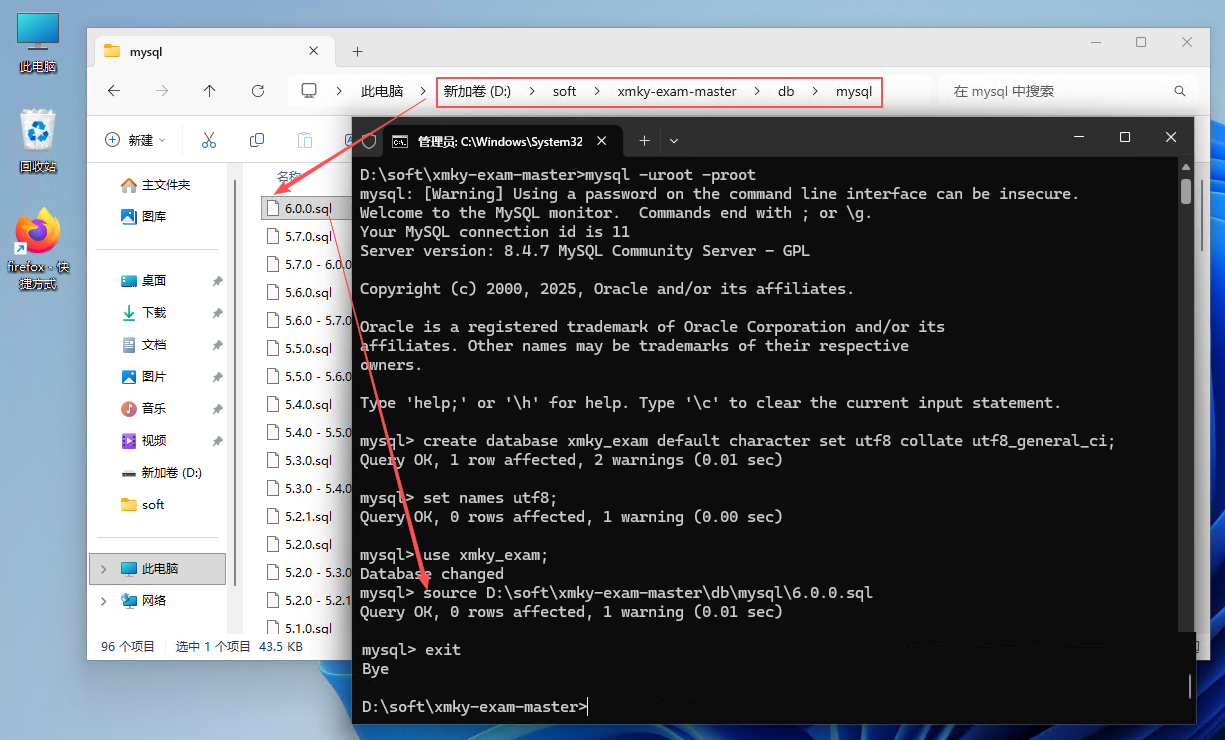Open the 新建 dropdown menu
Screen dimensions: 1225x740
click(x=136, y=141)
